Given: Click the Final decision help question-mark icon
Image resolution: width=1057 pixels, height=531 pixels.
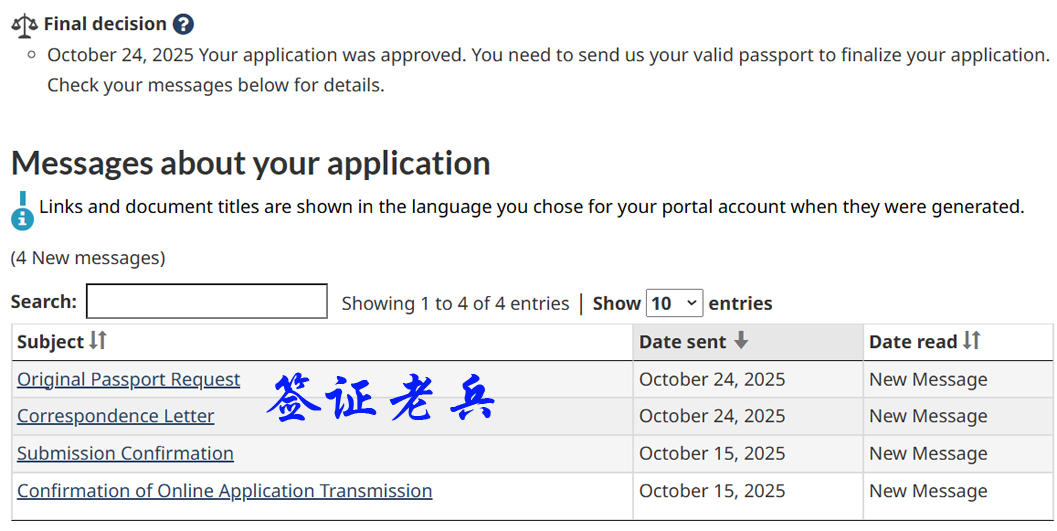Looking at the screenshot, I should 183,24.
